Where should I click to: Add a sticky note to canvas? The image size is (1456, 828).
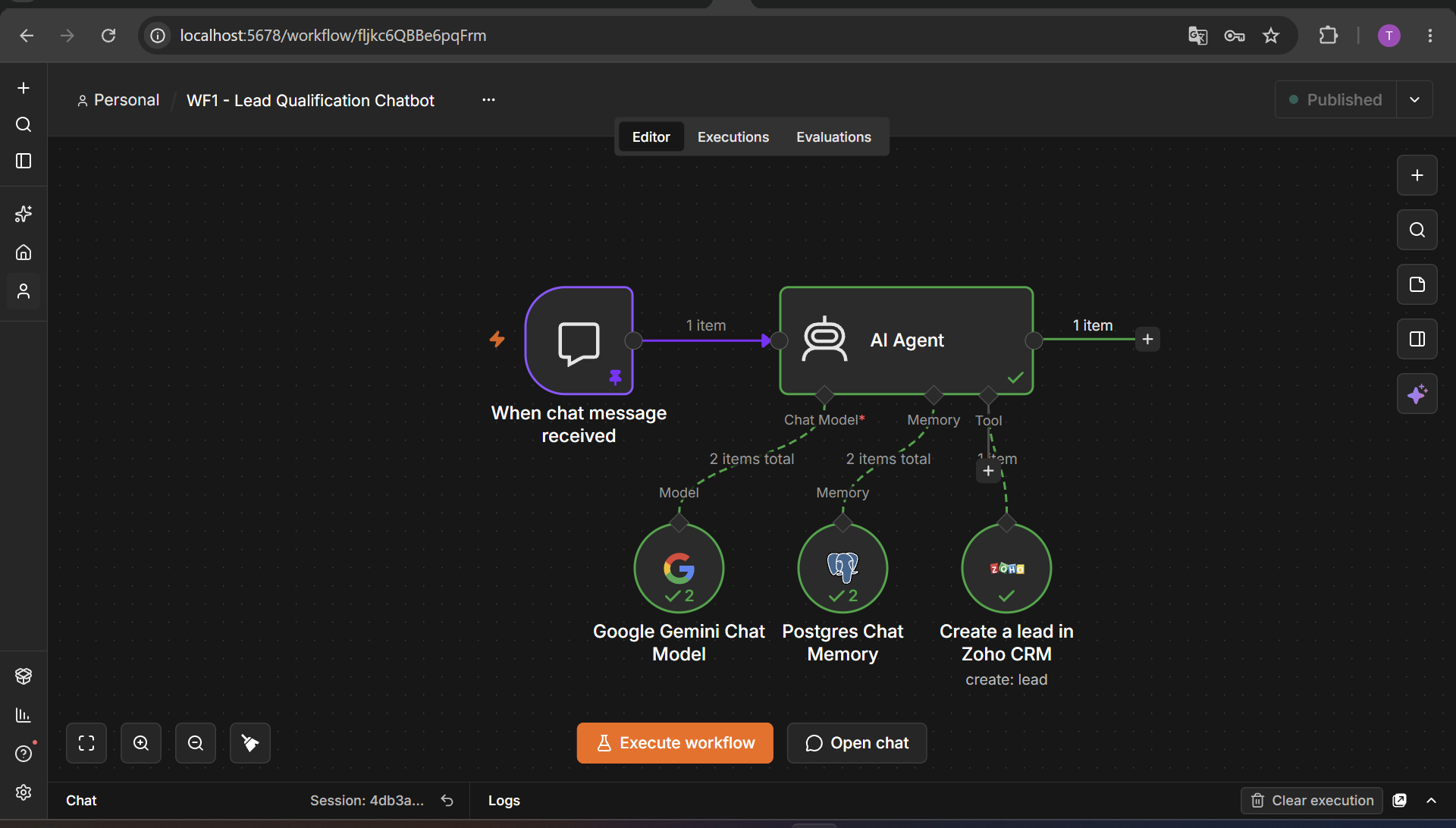click(1417, 284)
